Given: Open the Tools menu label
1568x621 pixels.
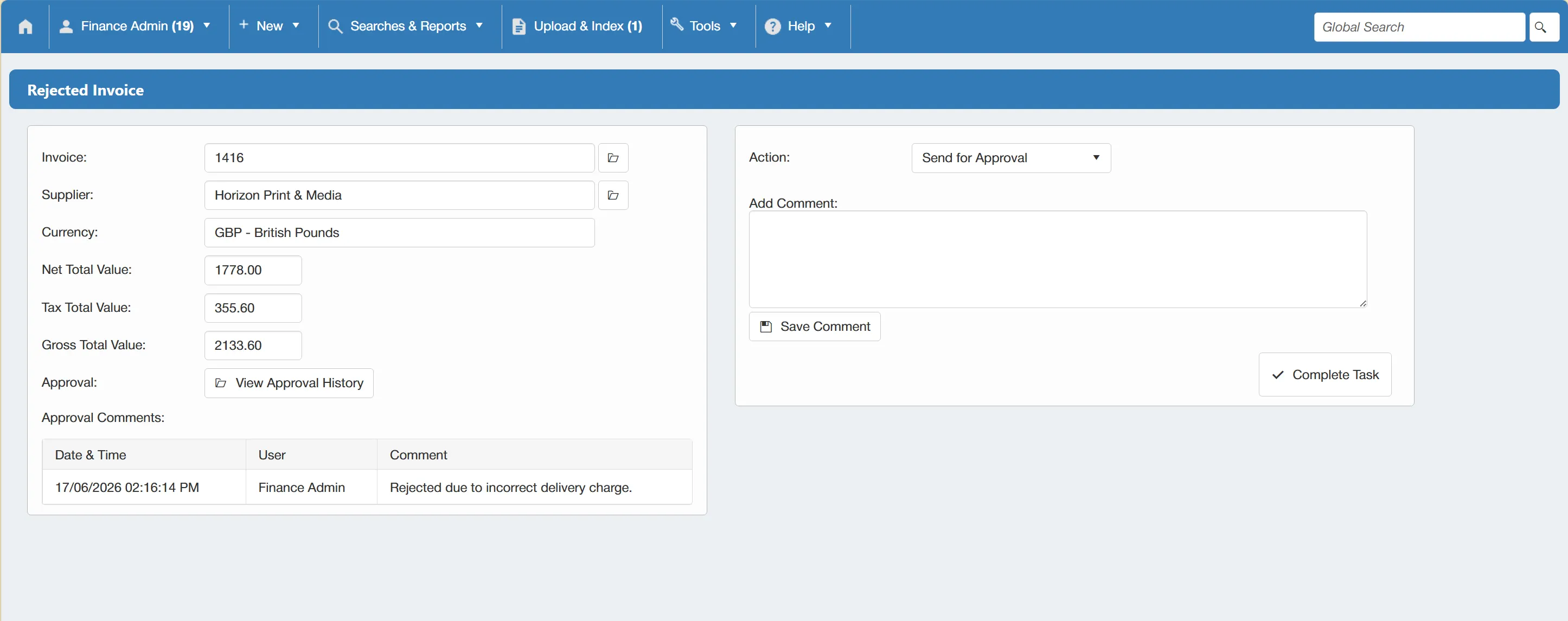Looking at the screenshot, I should [705, 26].
